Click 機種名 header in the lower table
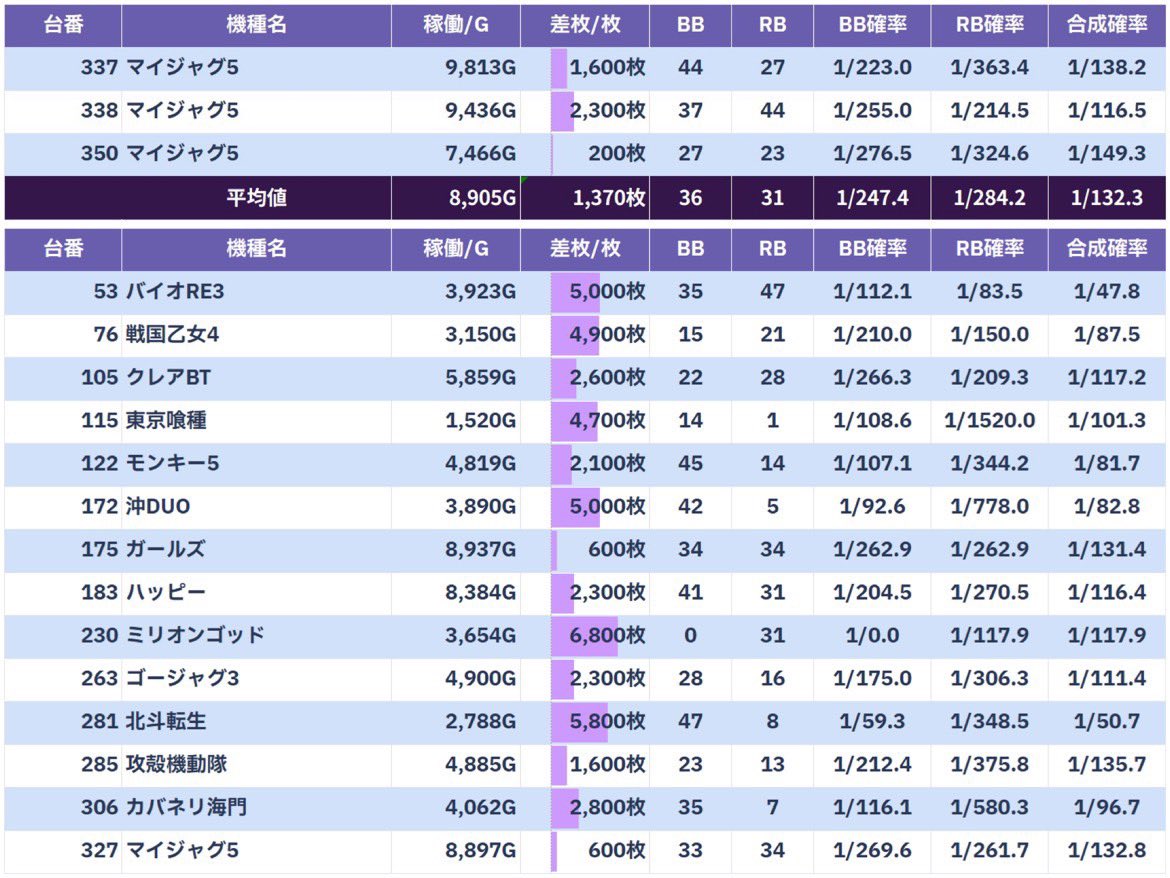This screenshot has width=1170, height=878. tap(257, 248)
